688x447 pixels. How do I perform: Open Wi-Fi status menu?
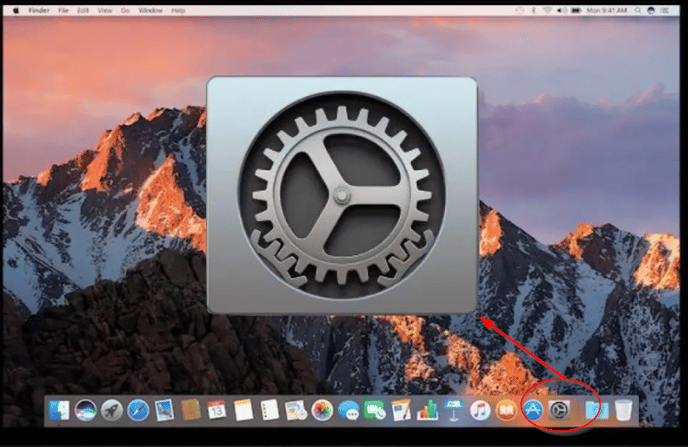(x=547, y=10)
